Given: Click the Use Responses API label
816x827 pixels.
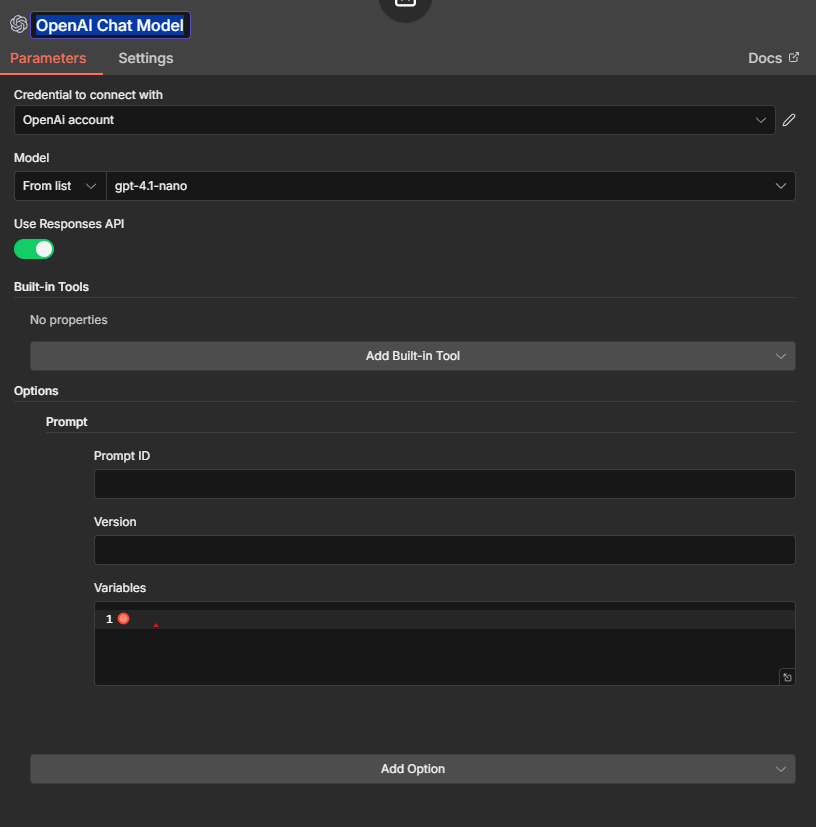Looking at the screenshot, I should [x=69, y=224].
